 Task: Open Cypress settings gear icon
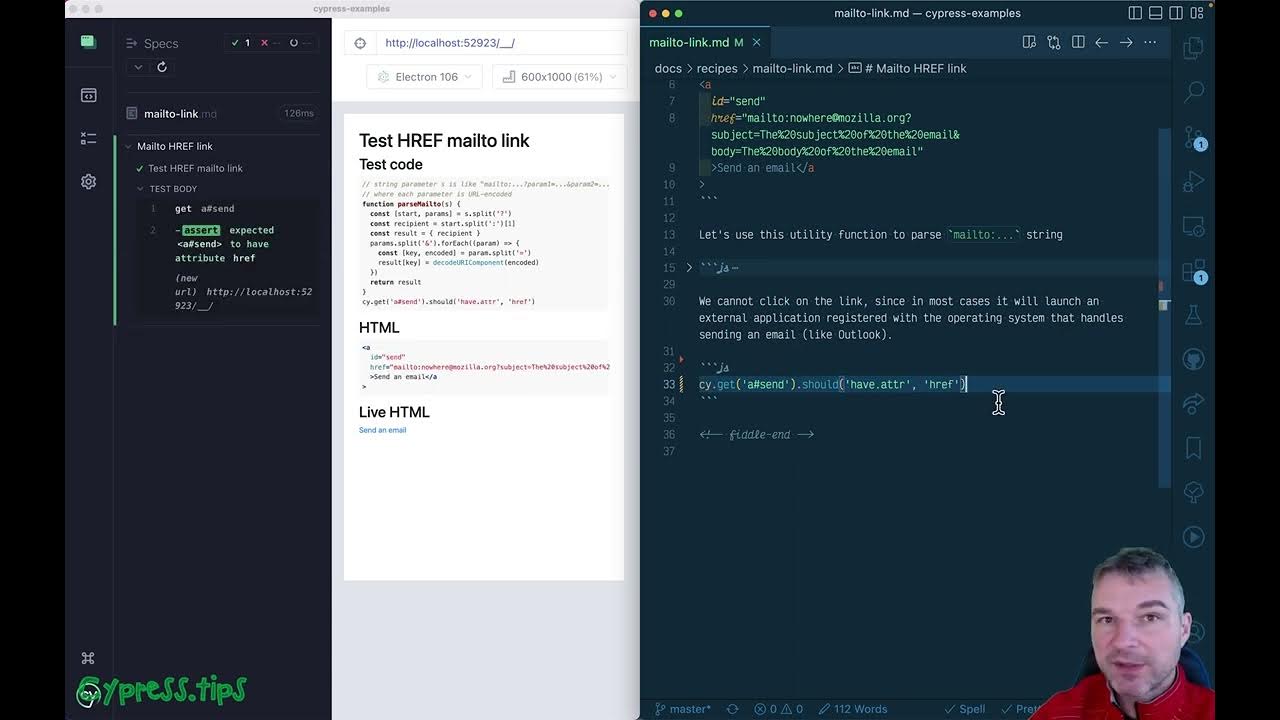click(x=88, y=181)
